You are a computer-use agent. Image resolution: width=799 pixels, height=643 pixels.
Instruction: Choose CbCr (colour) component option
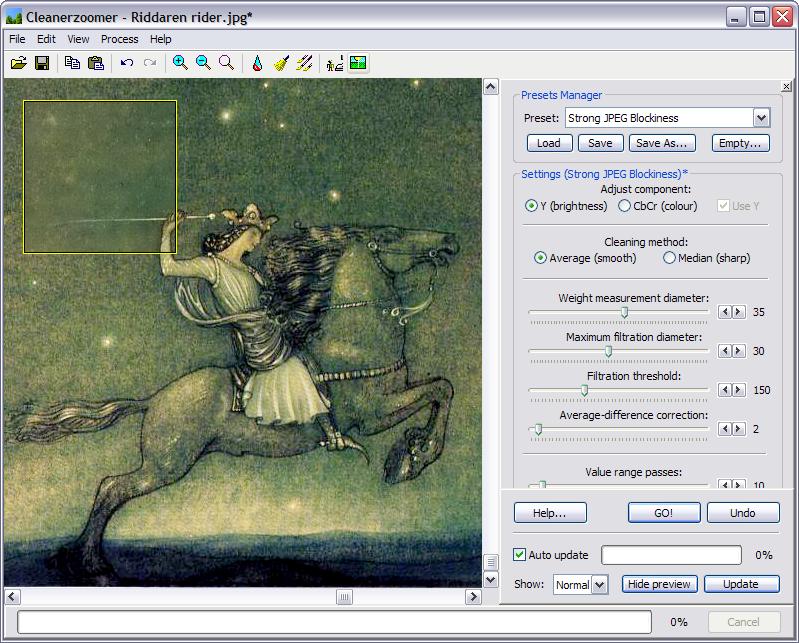625,206
